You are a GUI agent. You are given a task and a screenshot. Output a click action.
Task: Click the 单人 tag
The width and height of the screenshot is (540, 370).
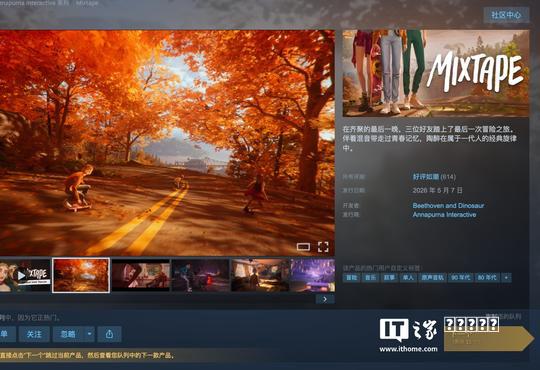click(x=408, y=278)
